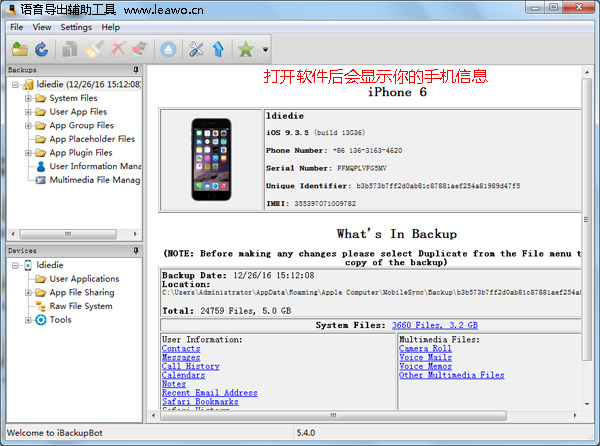Click the green star favorites icon
Screen dimensions: 600x446
point(246,49)
